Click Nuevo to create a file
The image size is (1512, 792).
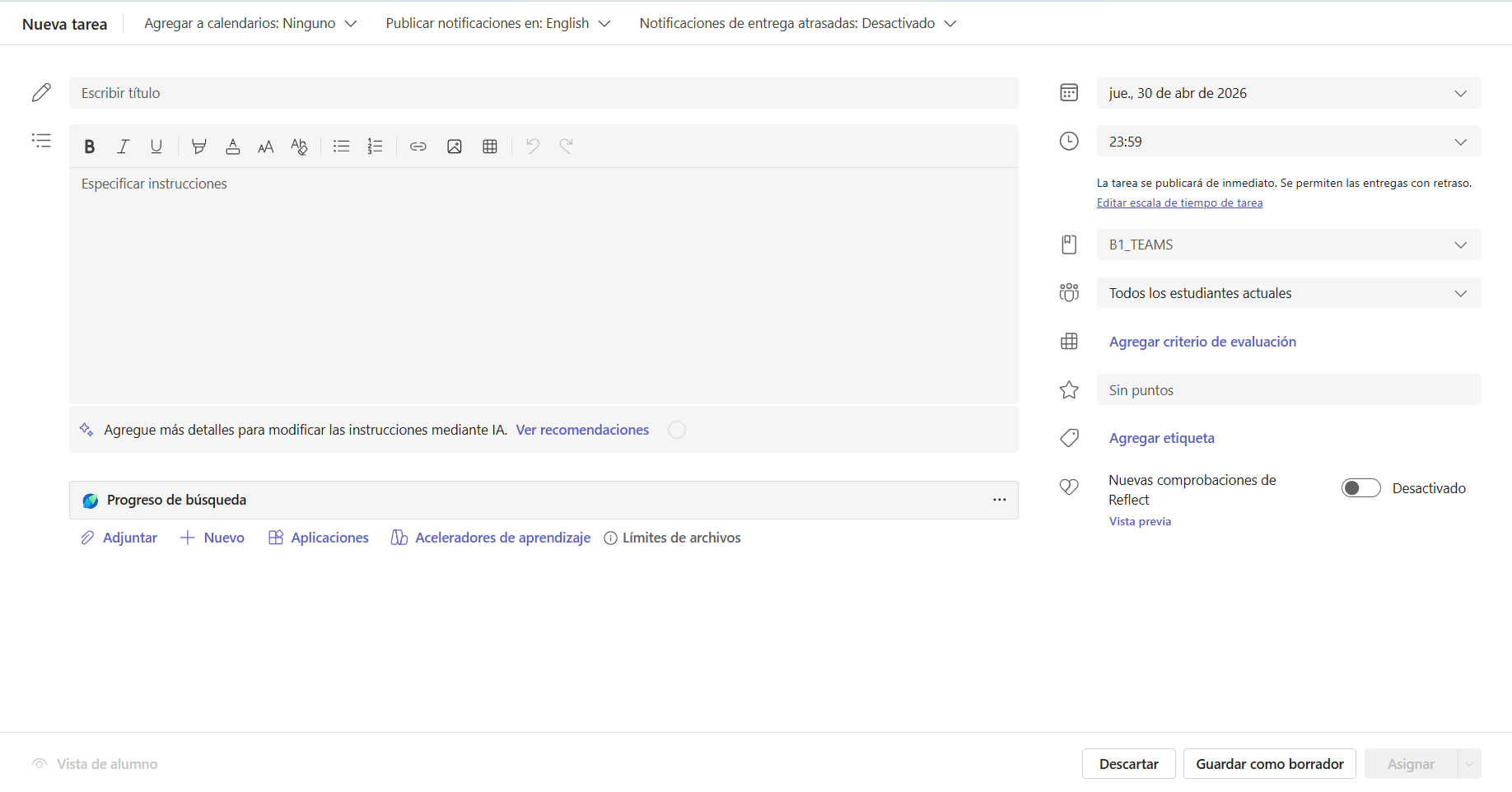click(x=212, y=538)
